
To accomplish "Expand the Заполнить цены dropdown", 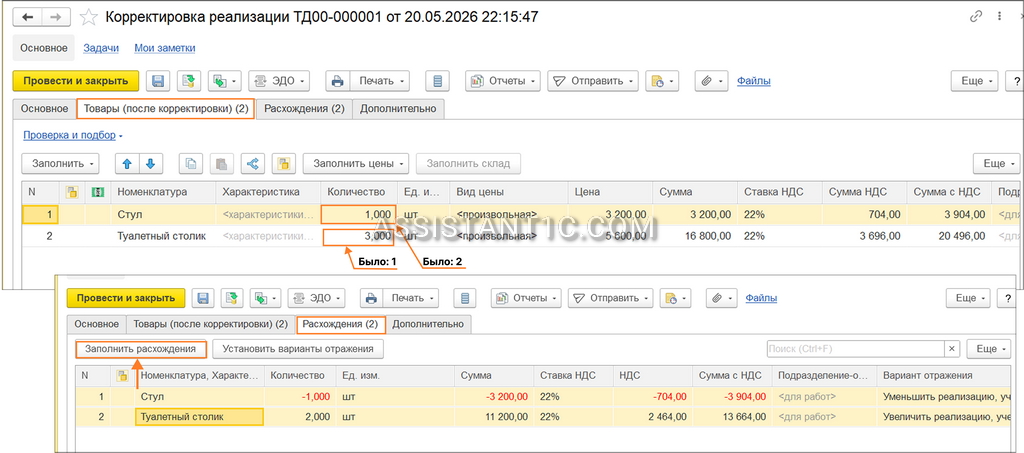I will click(x=356, y=163).
